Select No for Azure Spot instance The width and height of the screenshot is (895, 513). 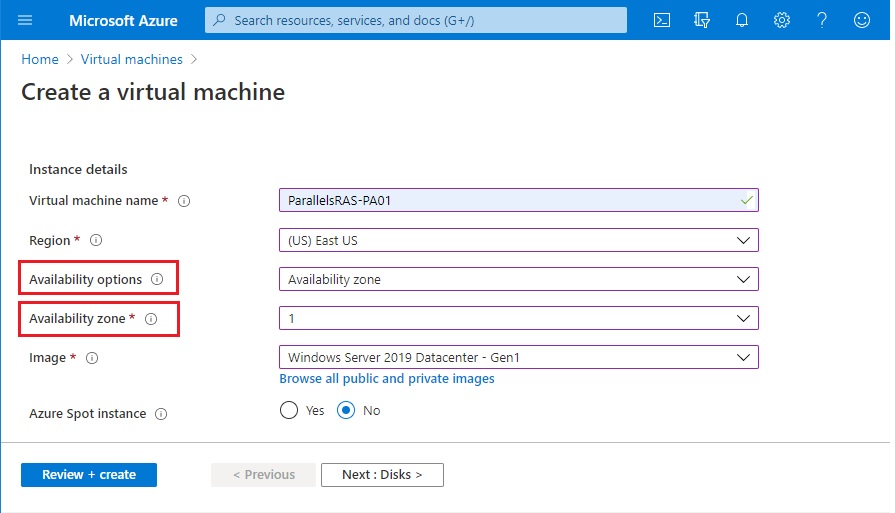coord(346,410)
